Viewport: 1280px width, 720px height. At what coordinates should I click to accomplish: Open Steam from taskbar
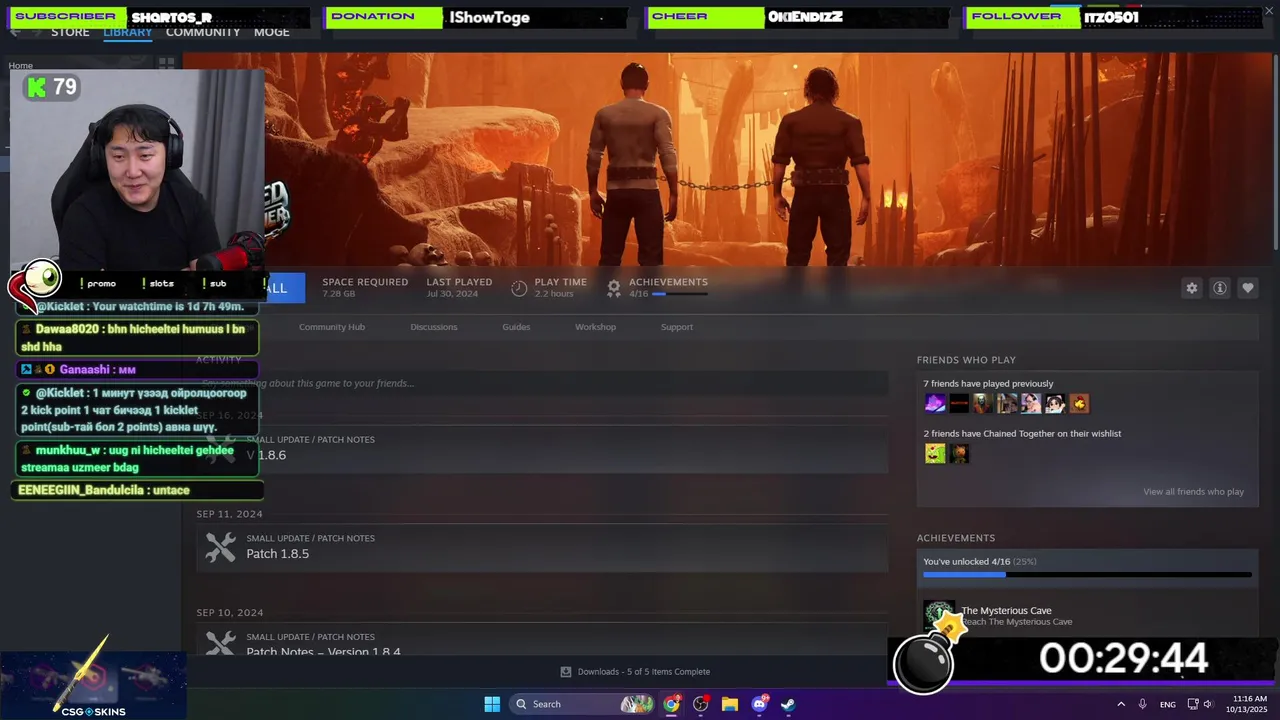coord(788,704)
